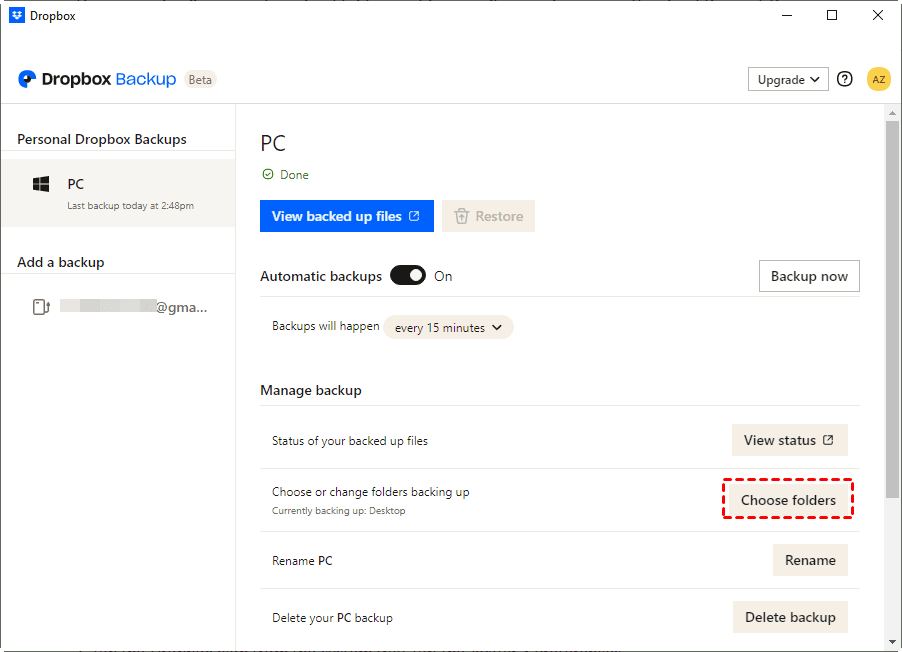Open the every 15 minutes dropdown
Image resolution: width=902 pixels, height=652 pixels.
pyautogui.click(x=448, y=327)
